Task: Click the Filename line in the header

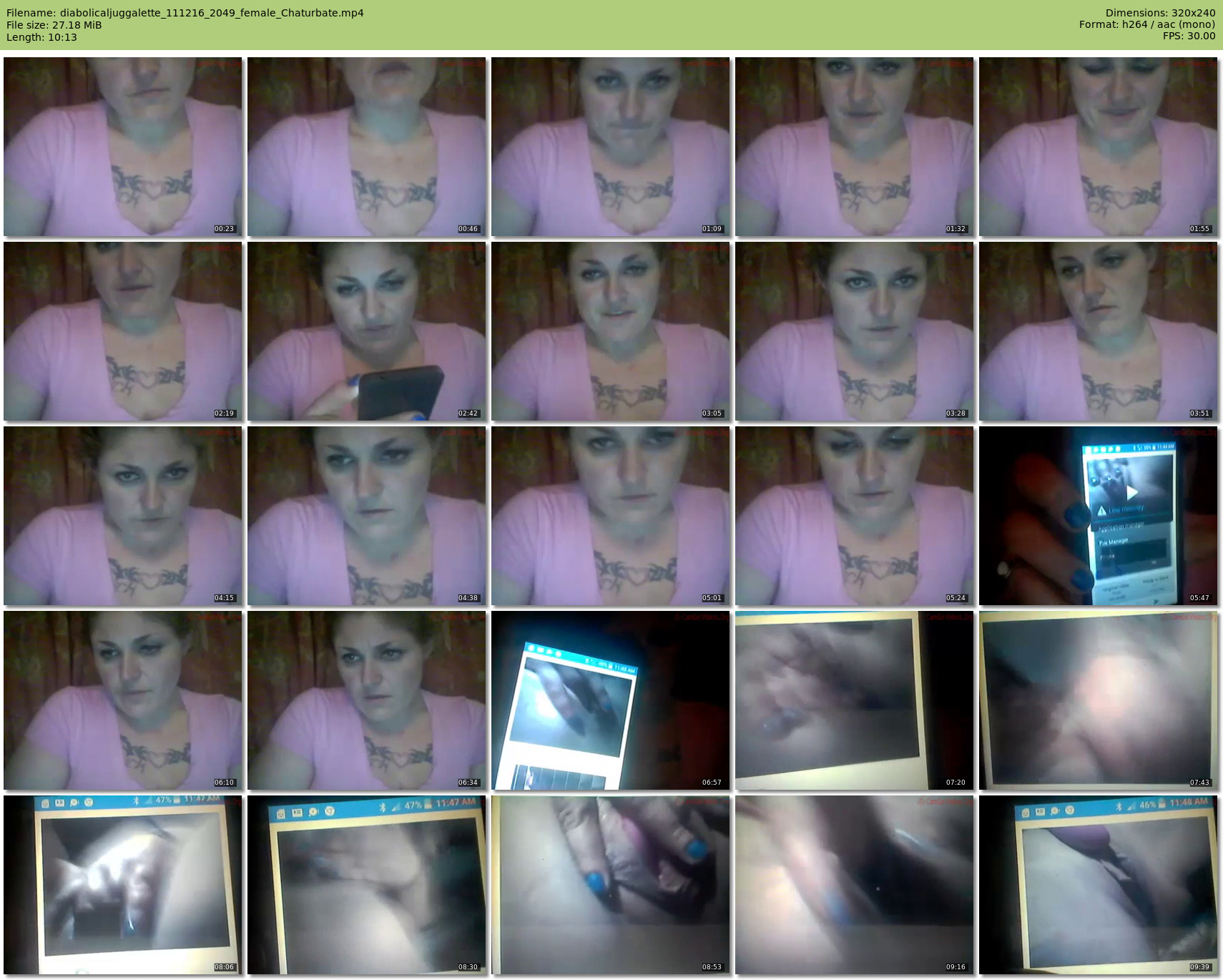Action: (x=185, y=13)
